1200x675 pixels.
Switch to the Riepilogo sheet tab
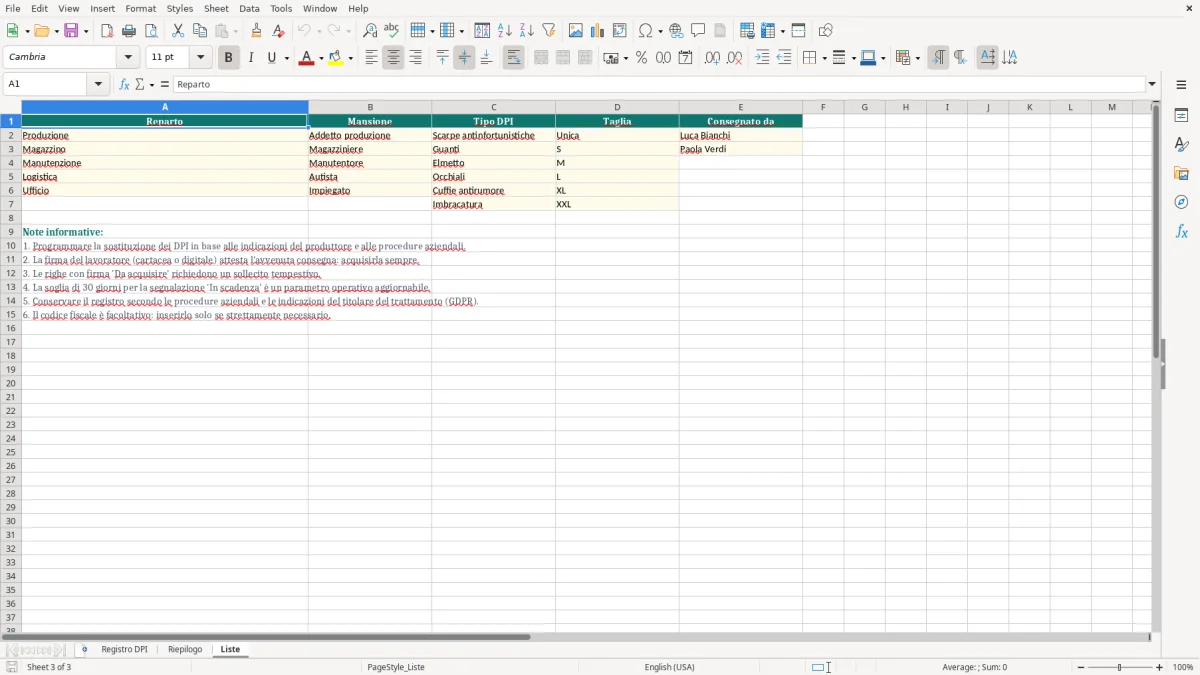(185, 649)
